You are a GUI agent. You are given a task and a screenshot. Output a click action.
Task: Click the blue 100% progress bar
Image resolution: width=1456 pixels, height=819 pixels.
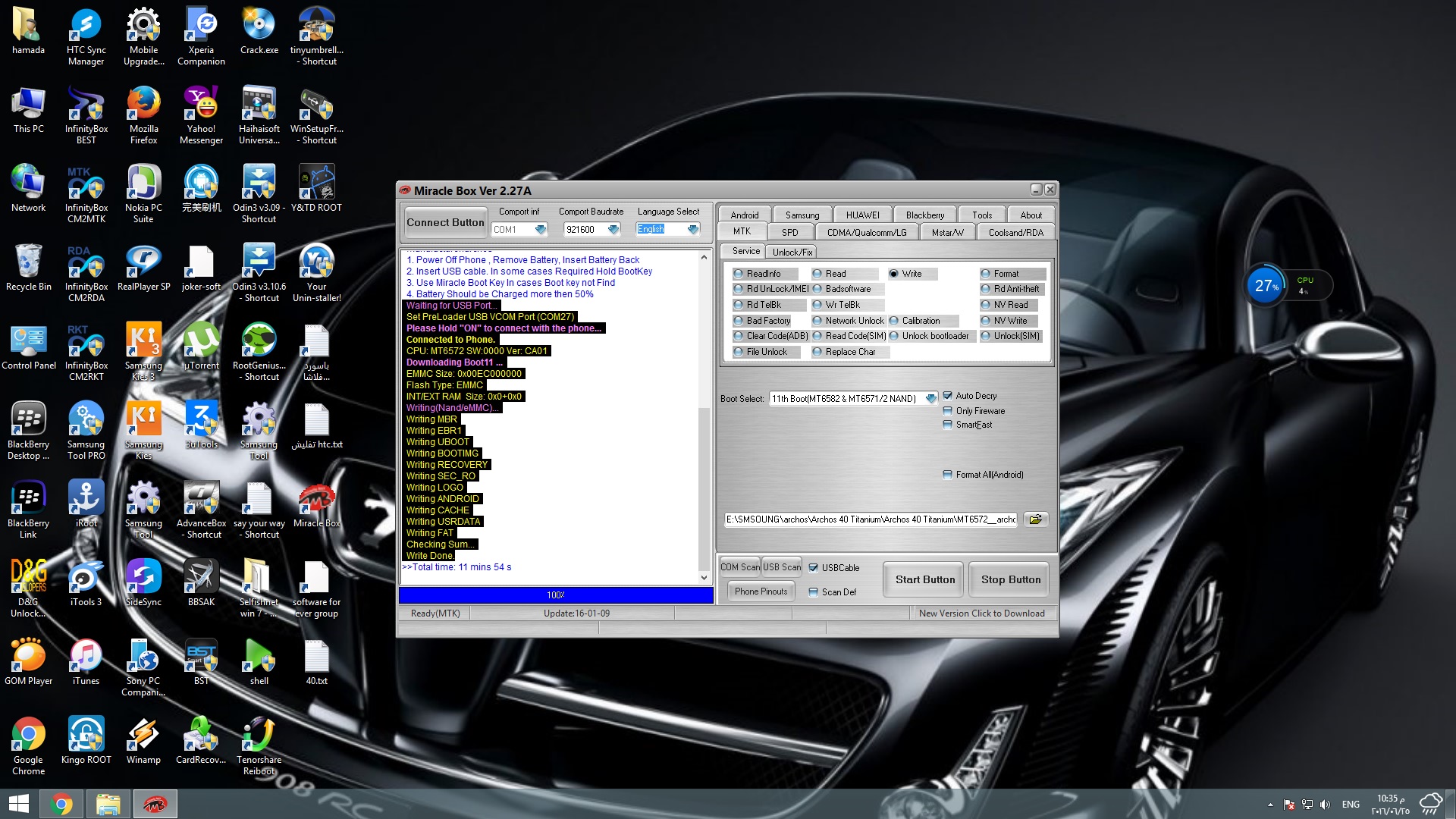click(x=556, y=595)
